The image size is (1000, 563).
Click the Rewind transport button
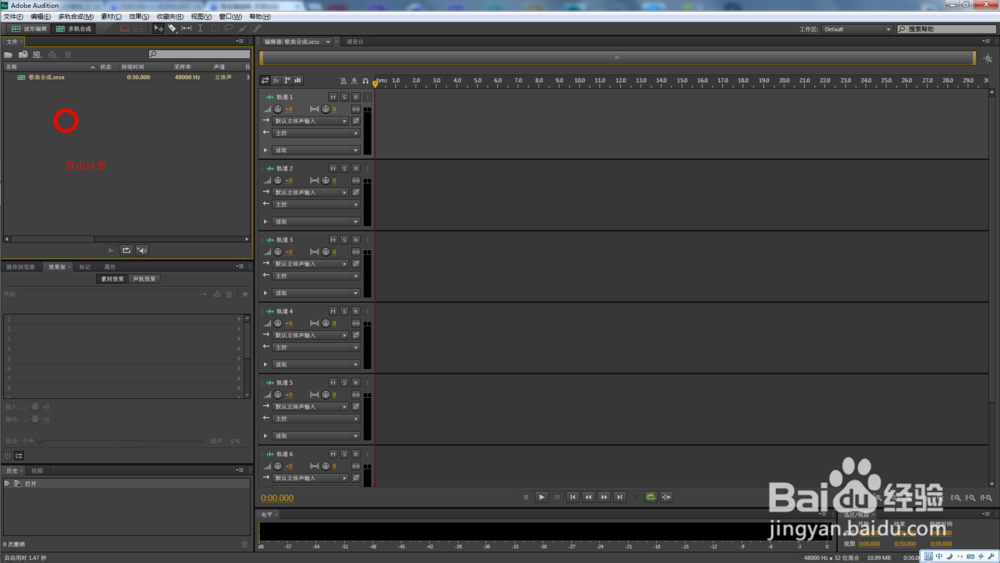pyautogui.click(x=588, y=497)
